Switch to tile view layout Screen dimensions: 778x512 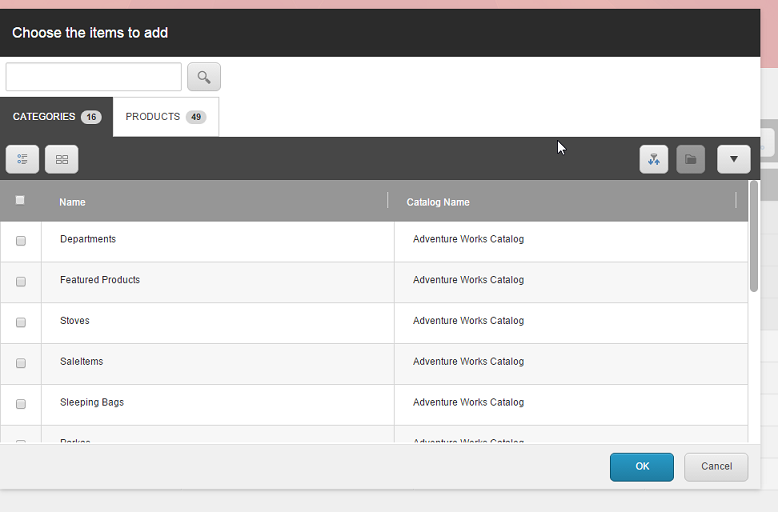tap(61, 159)
